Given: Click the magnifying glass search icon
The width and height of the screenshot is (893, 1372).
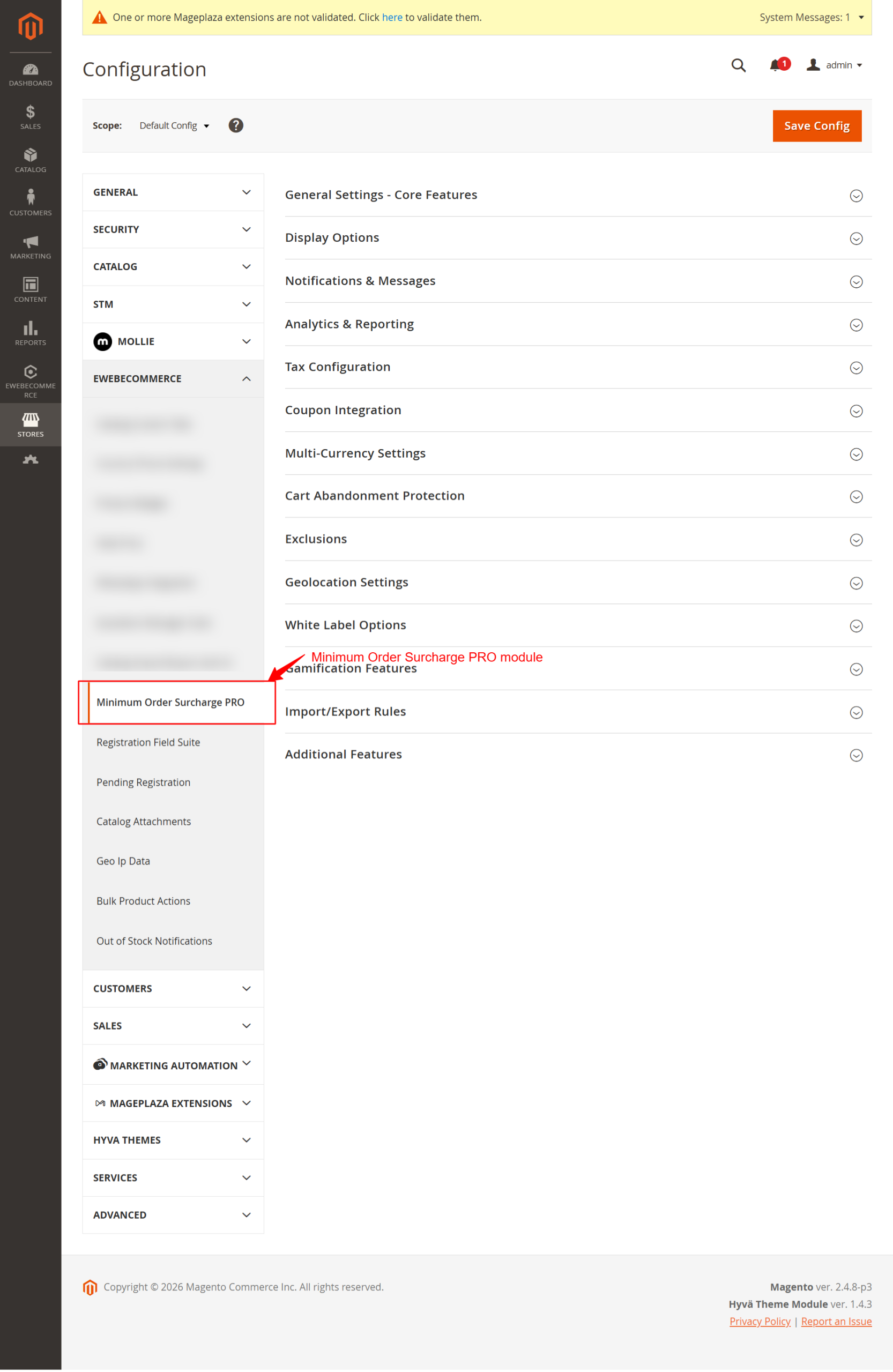Looking at the screenshot, I should click(x=738, y=65).
